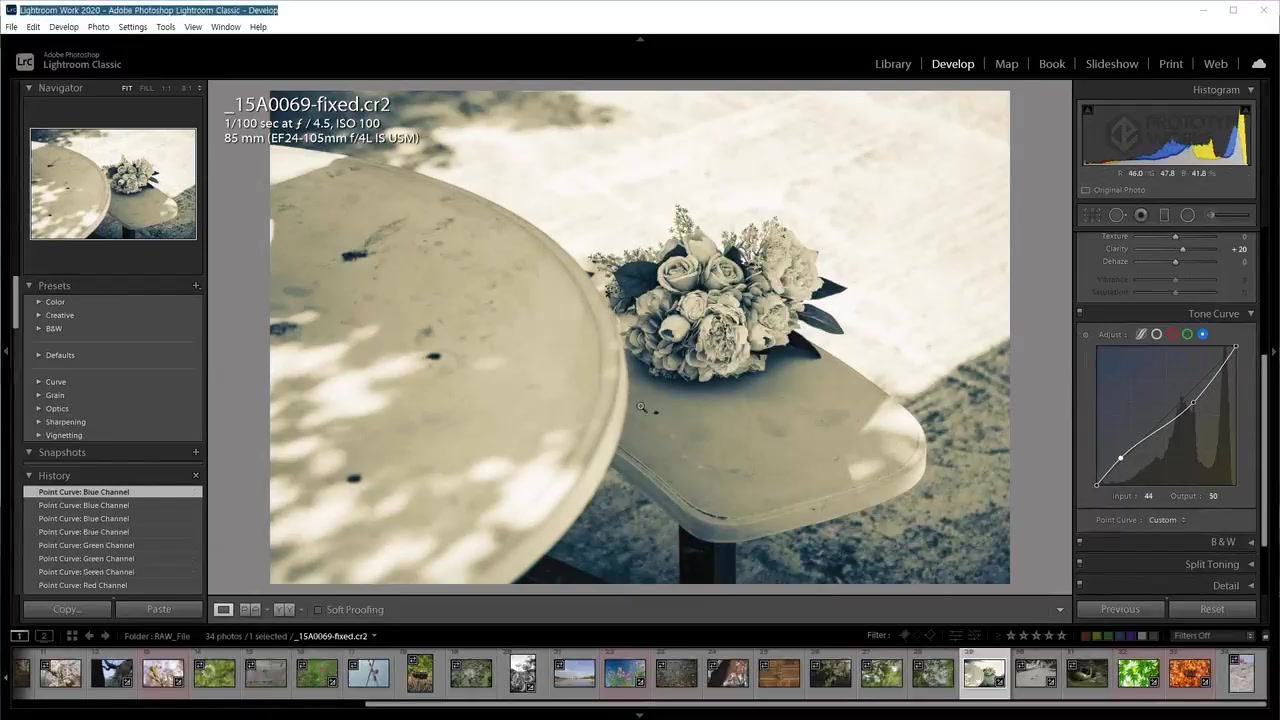Open the Develop menu in menu bar
Image resolution: width=1280 pixels, height=720 pixels.
coord(63,27)
